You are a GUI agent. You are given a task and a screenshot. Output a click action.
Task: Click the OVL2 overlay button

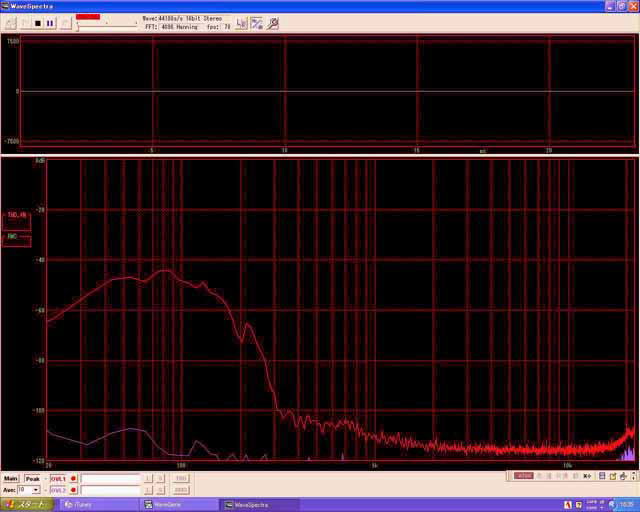[58, 490]
